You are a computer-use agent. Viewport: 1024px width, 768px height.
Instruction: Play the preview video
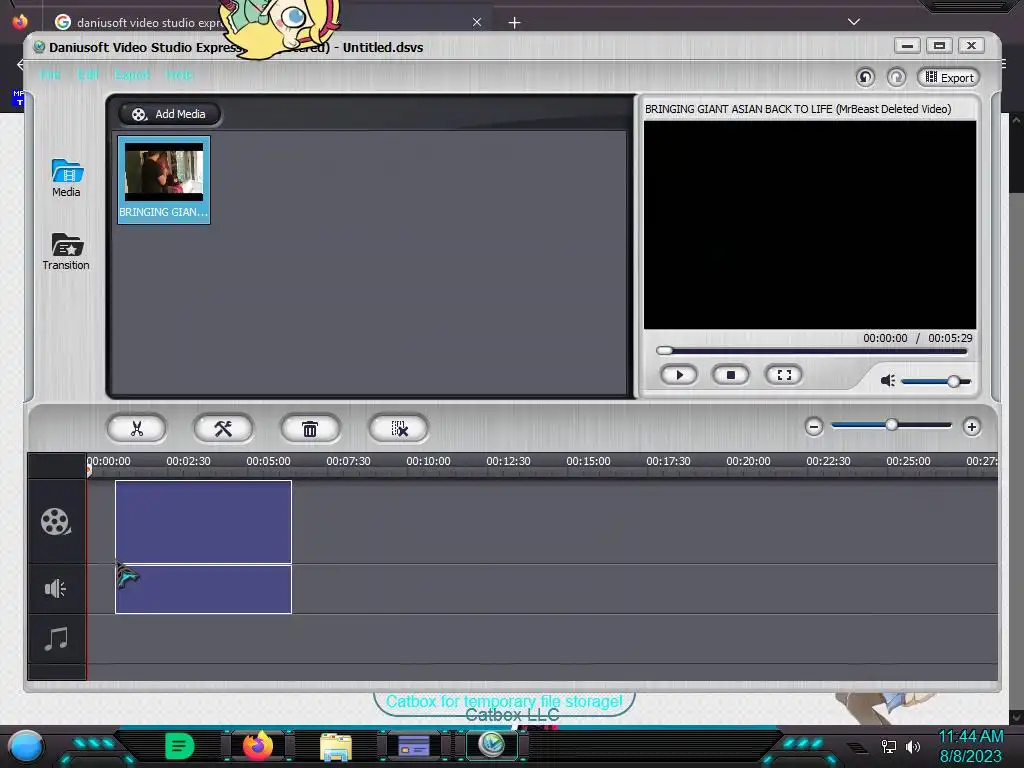pos(679,375)
